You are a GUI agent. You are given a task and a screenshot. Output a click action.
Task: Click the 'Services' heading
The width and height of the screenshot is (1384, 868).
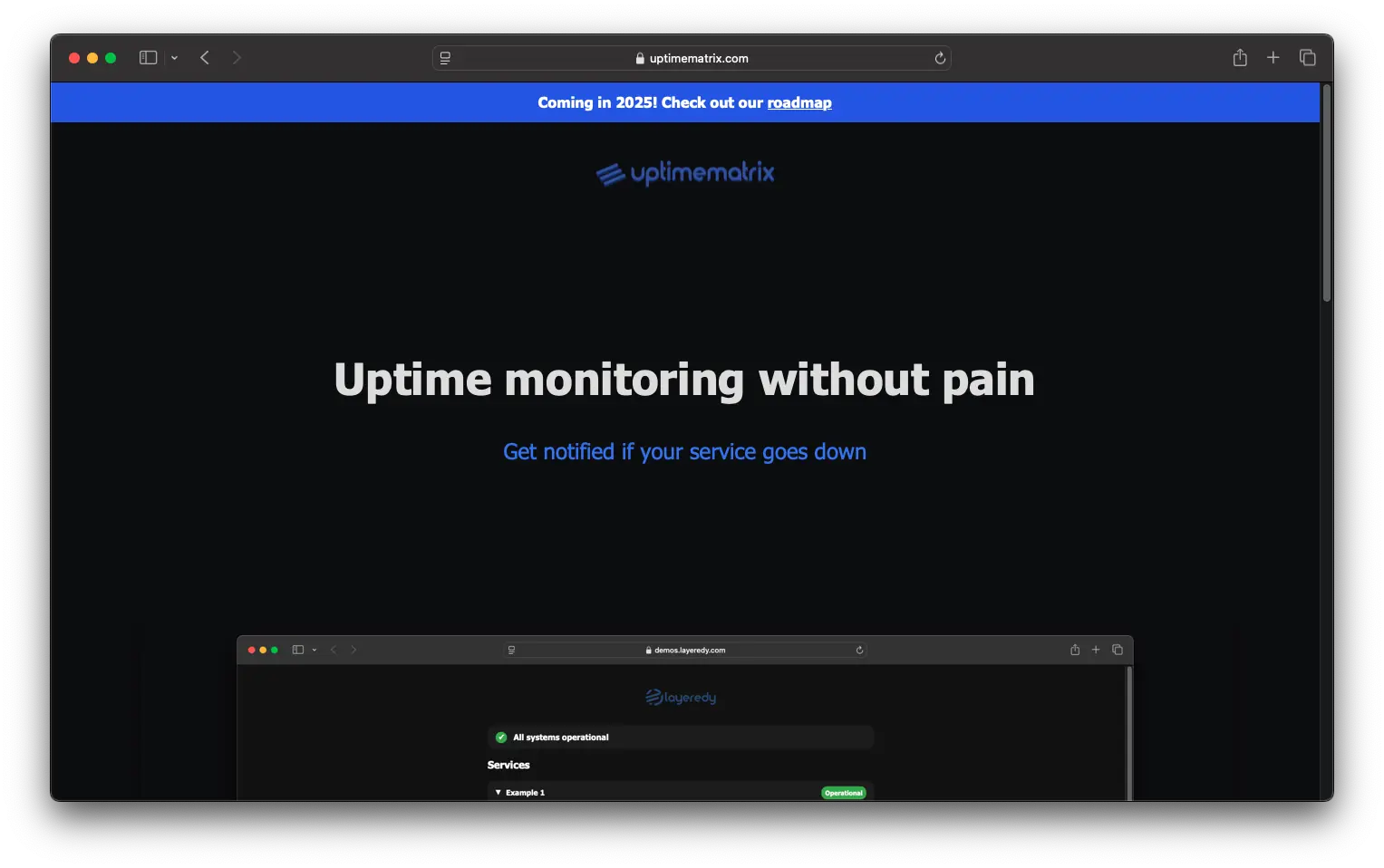(508, 765)
